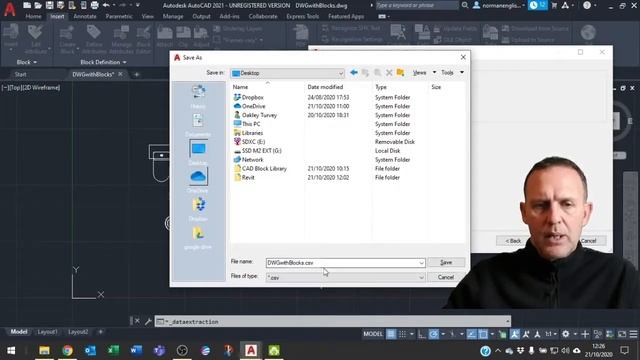The image size is (640, 360).
Task: Click the customization wrench in command line
Action: pyautogui.click(x=148, y=322)
